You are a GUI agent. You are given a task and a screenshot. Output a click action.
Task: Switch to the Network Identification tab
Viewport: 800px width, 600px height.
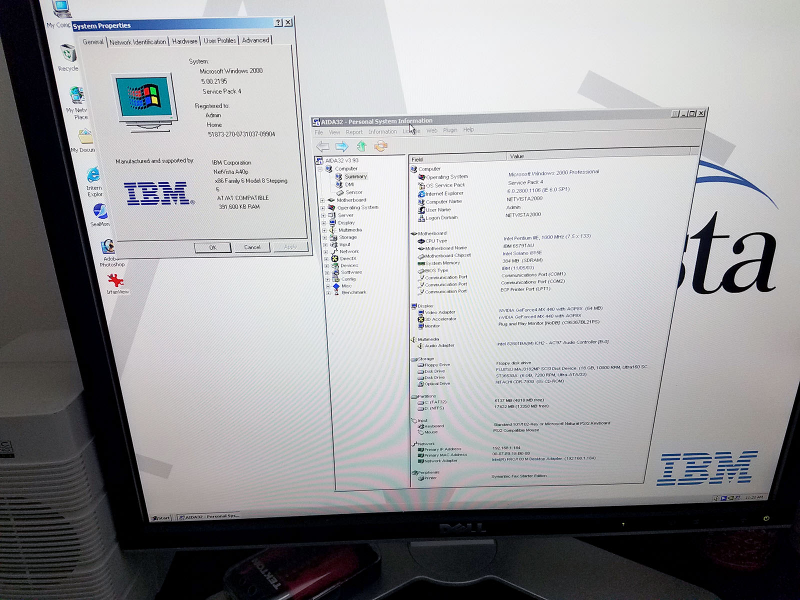click(x=138, y=42)
